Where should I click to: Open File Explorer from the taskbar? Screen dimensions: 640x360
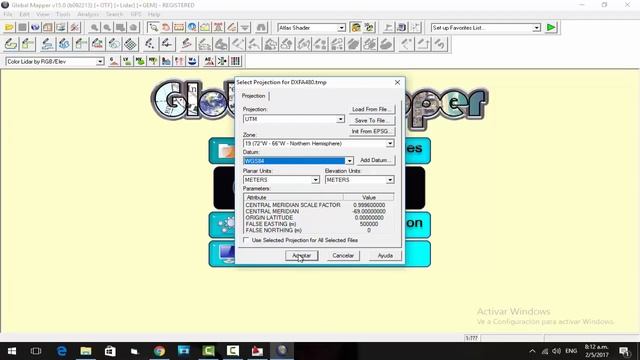(x=86, y=351)
